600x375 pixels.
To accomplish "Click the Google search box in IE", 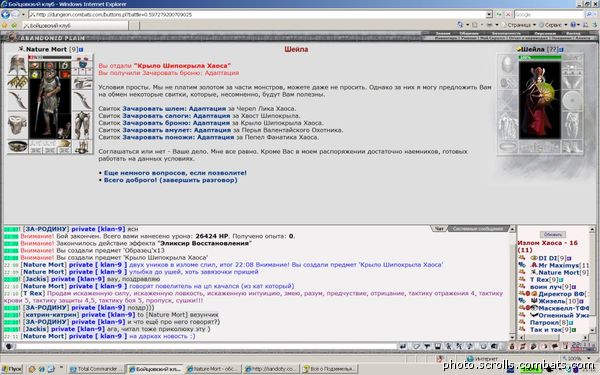I will (x=549, y=15).
